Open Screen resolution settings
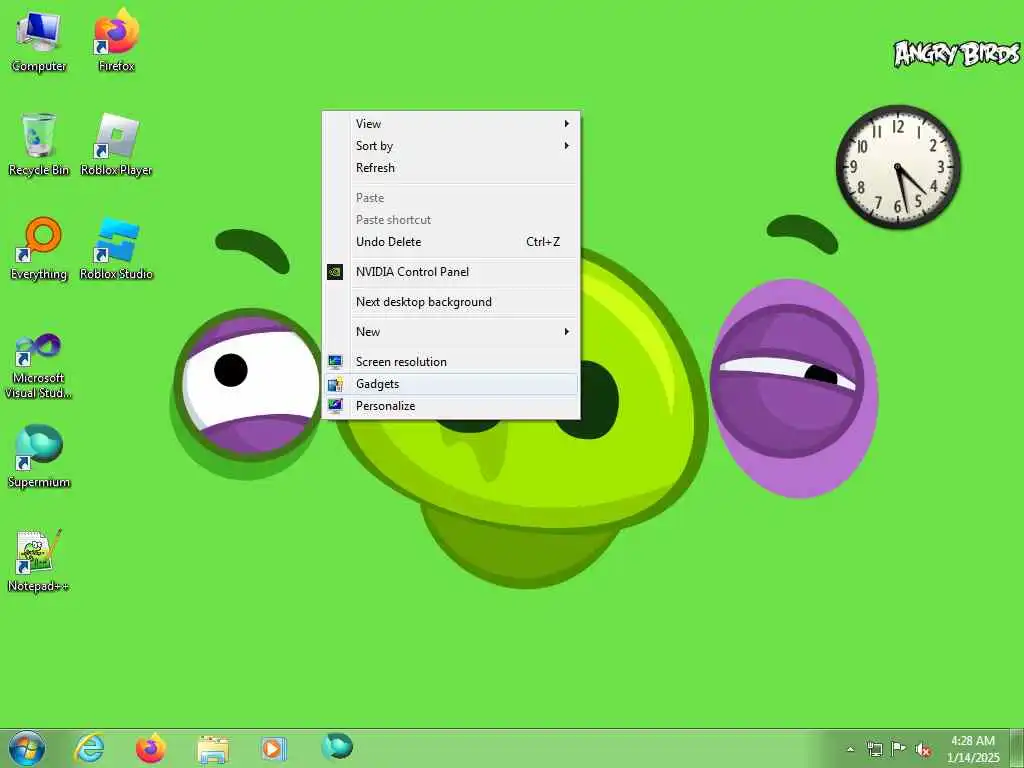The width and height of the screenshot is (1024, 768). pos(451,362)
